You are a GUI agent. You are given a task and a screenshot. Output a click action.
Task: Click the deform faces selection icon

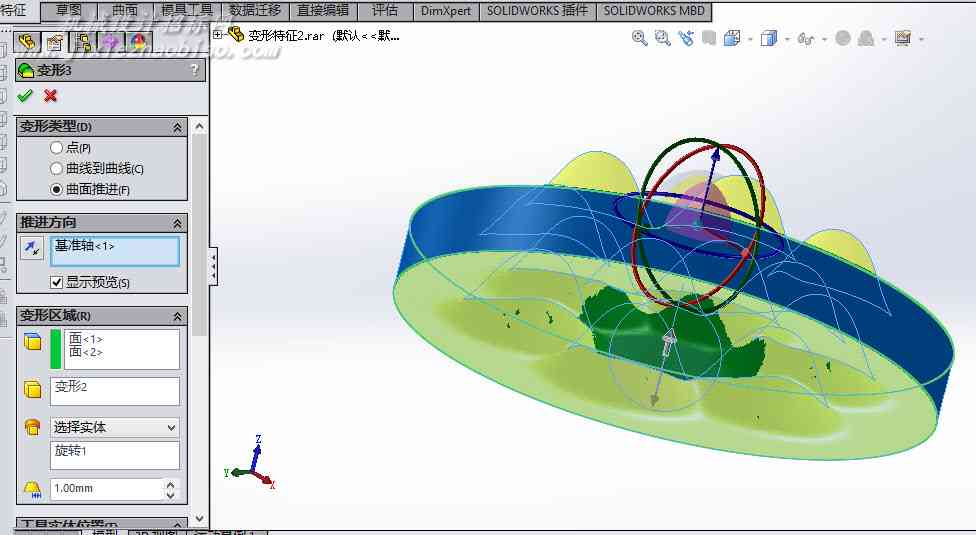click(32, 341)
